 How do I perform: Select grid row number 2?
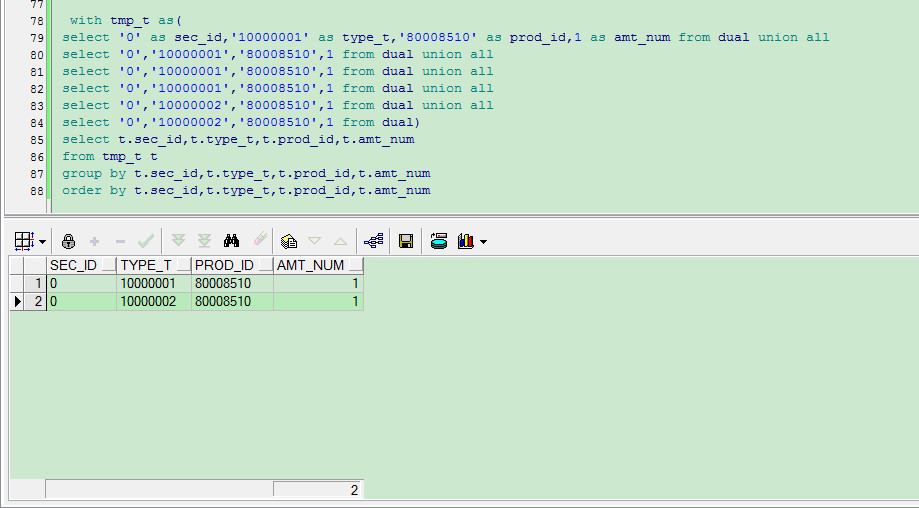coord(35,302)
